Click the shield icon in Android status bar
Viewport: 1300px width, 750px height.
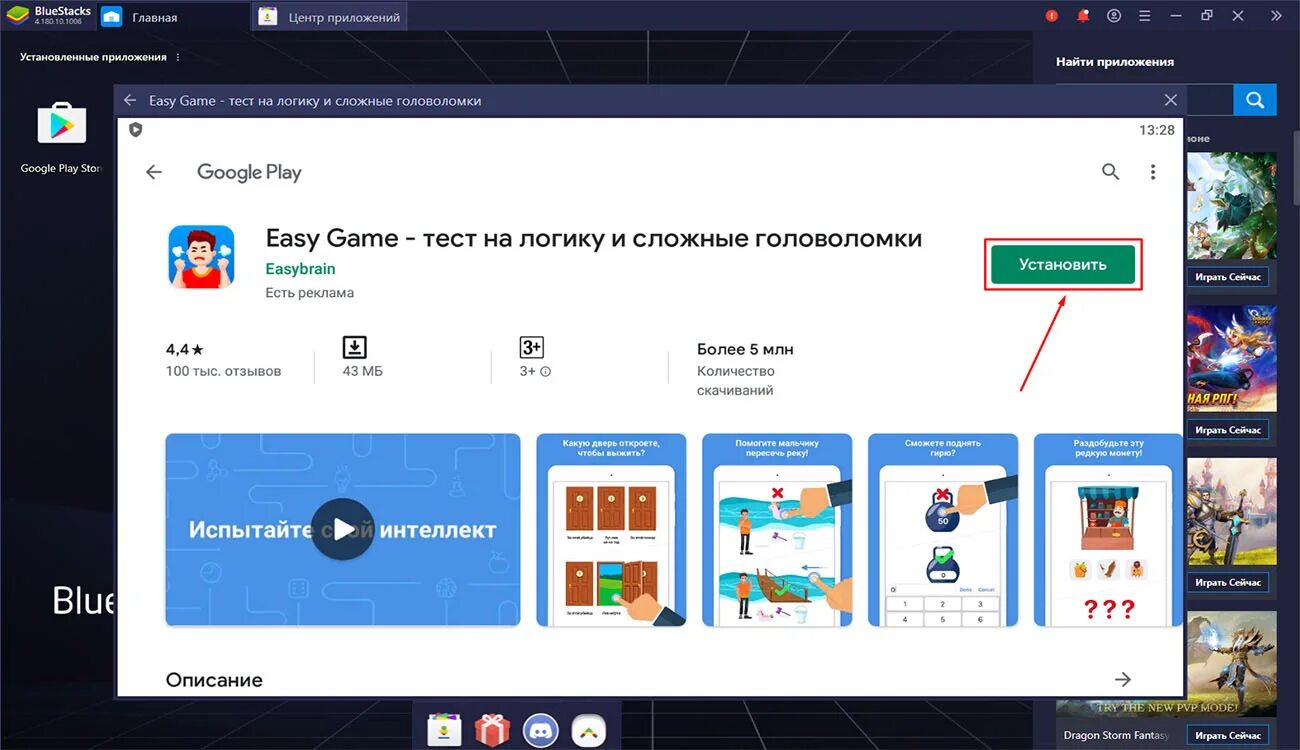(136, 130)
